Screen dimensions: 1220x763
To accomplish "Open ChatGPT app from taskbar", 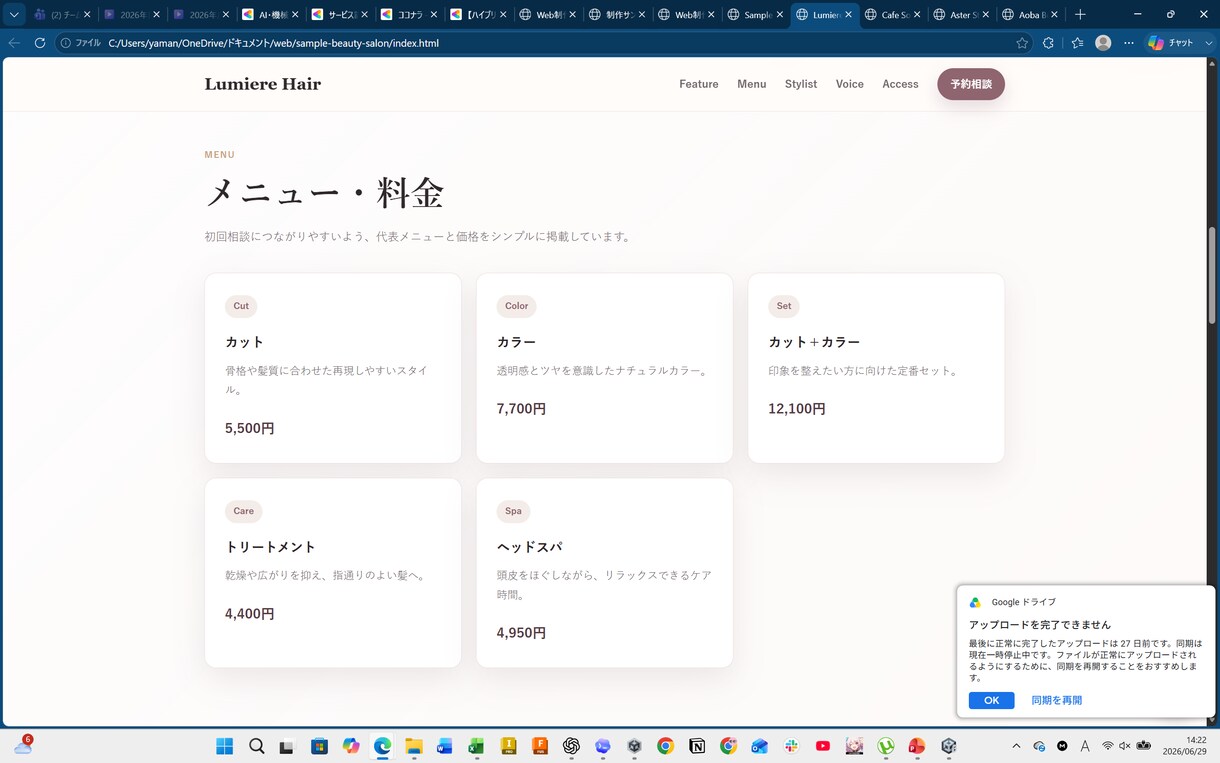I will point(571,746).
